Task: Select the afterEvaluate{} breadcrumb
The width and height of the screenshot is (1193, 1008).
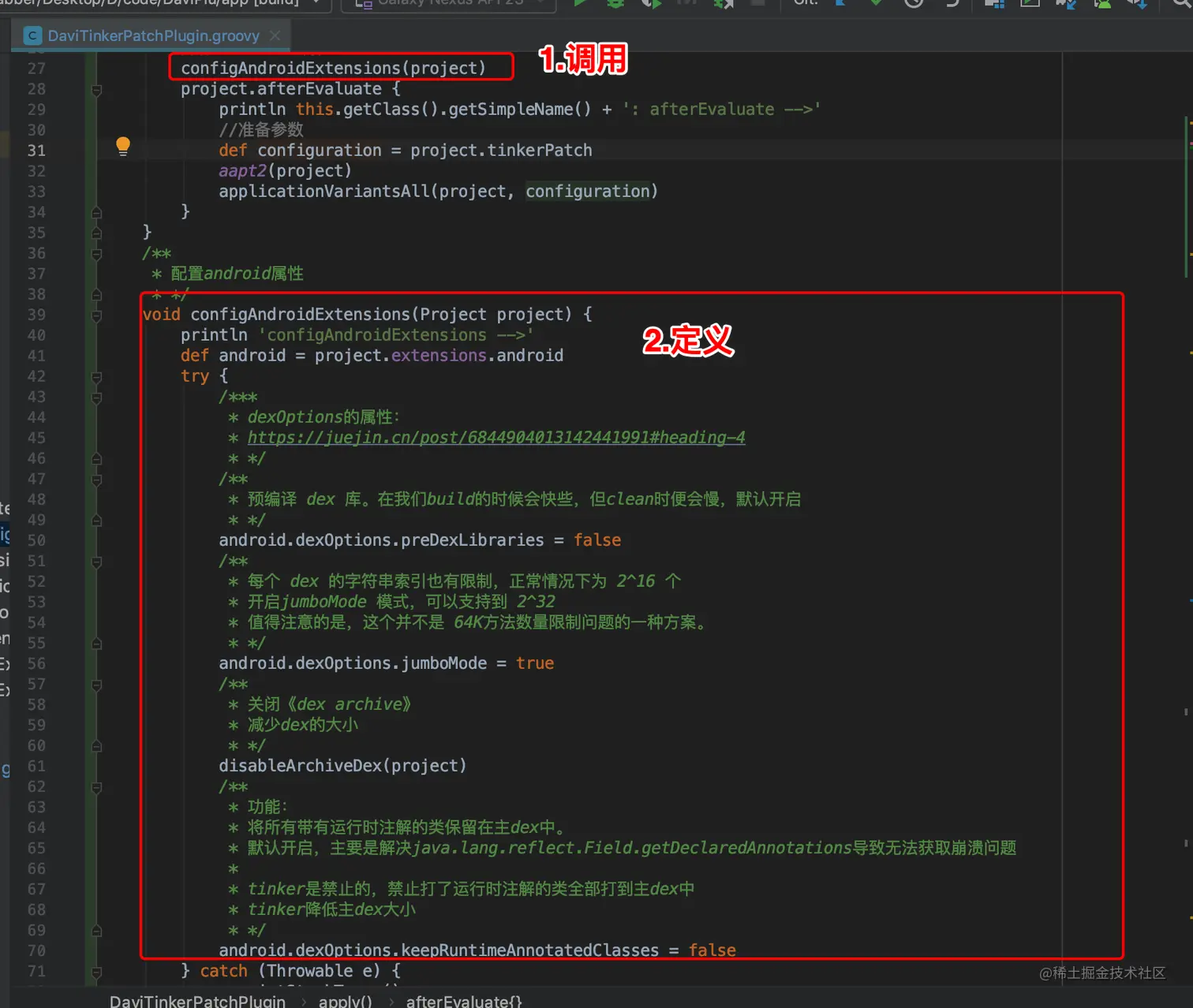Action: coord(464,1000)
